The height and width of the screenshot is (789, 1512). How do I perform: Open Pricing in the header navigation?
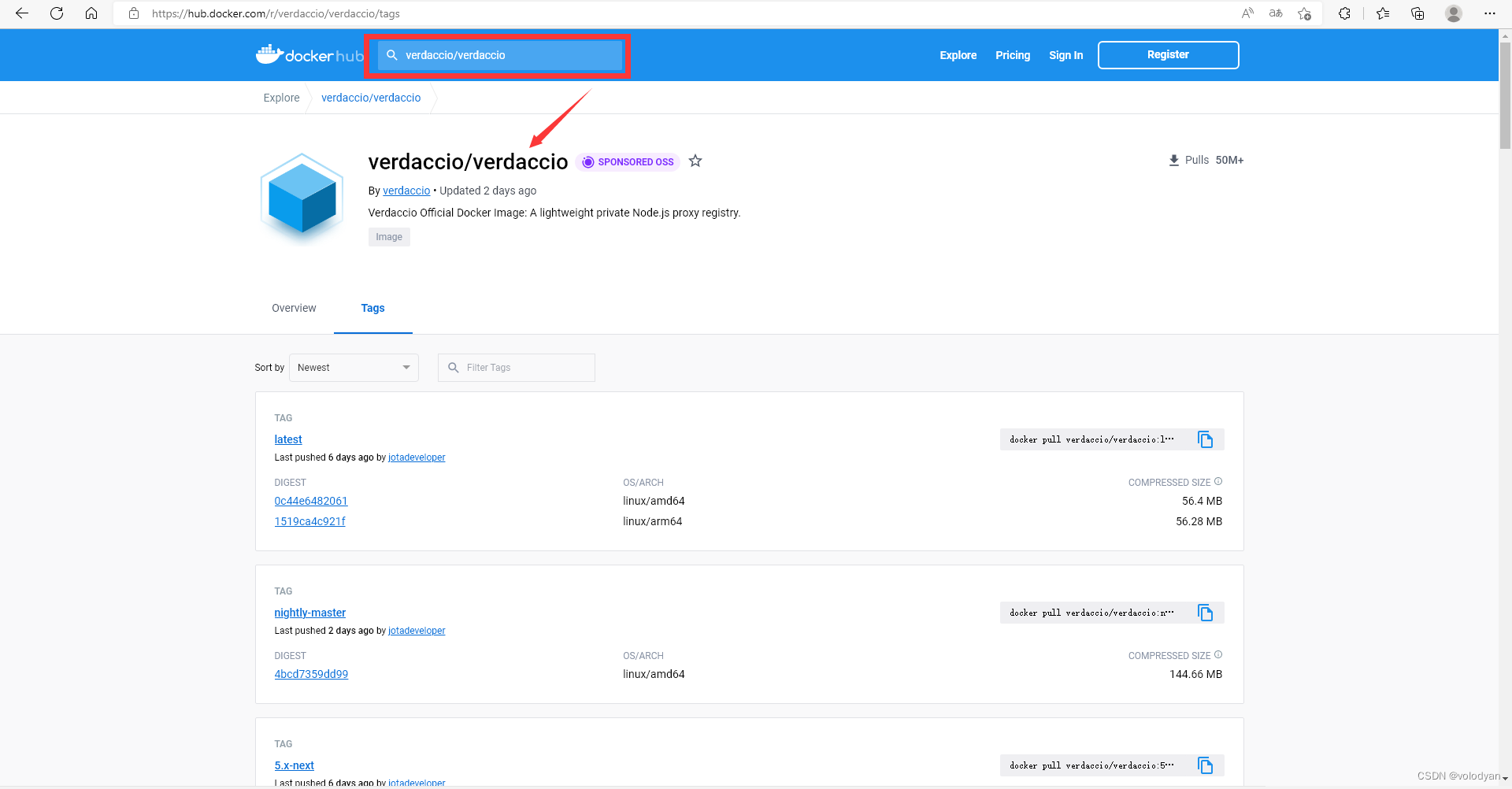click(x=1013, y=55)
